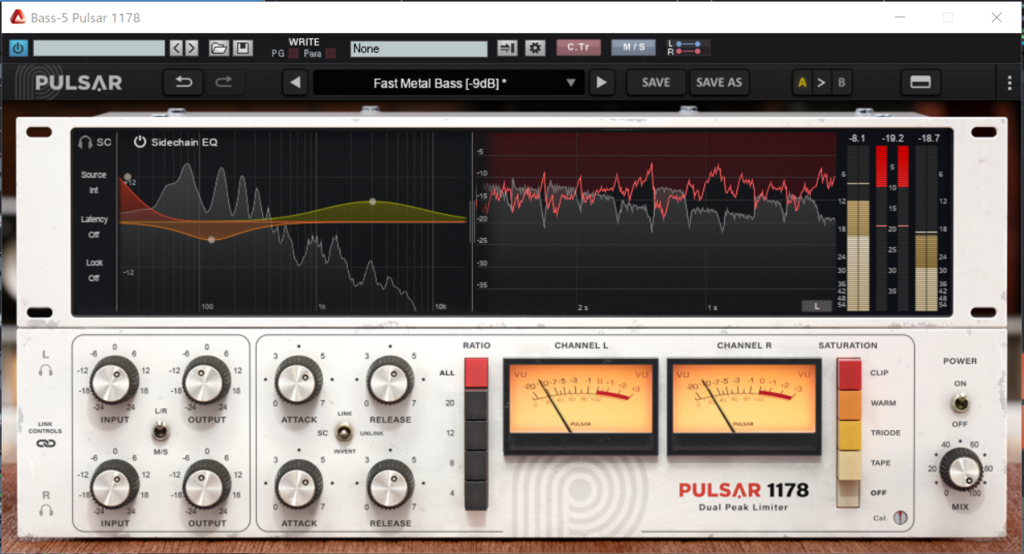Screen dimensions: 1024x554
Task: Select B comparison slot
Action: click(841, 82)
